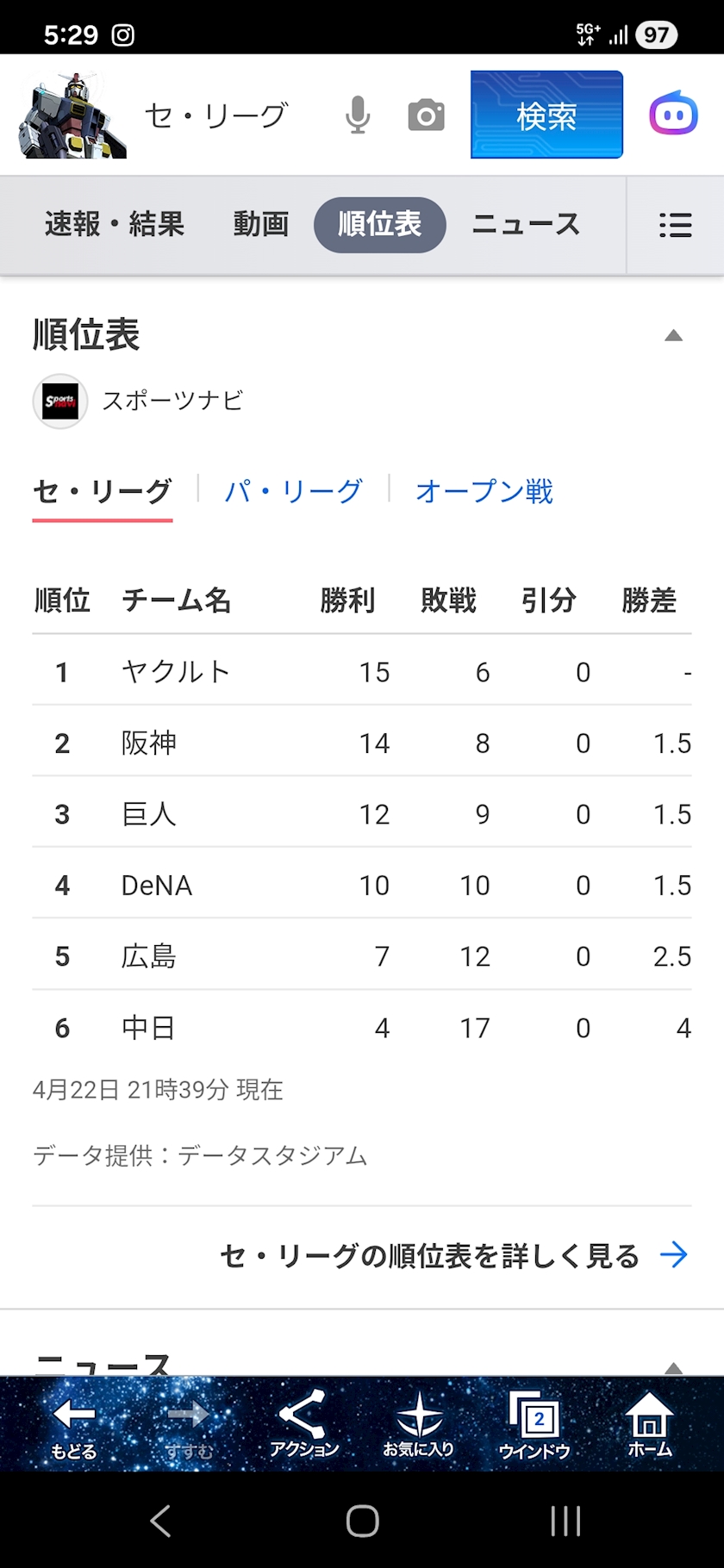Go back with もどる arrow
The width and height of the screenshot is (724, 1568).
74,1428
